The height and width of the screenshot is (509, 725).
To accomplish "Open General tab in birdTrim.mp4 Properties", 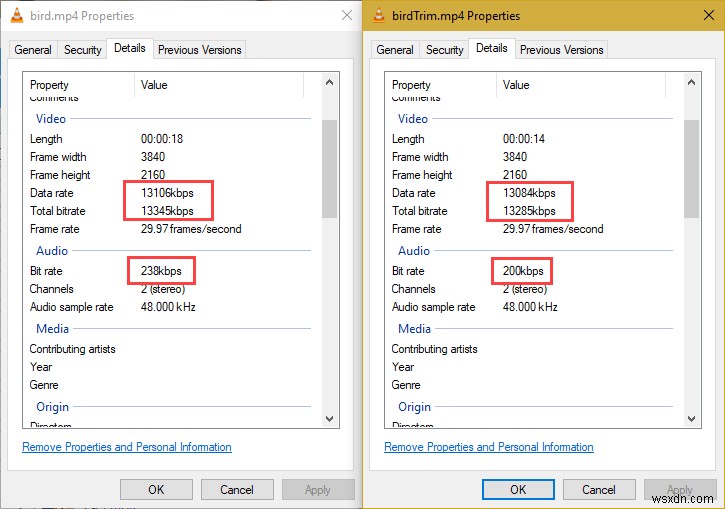I will [x=395, y=49].
